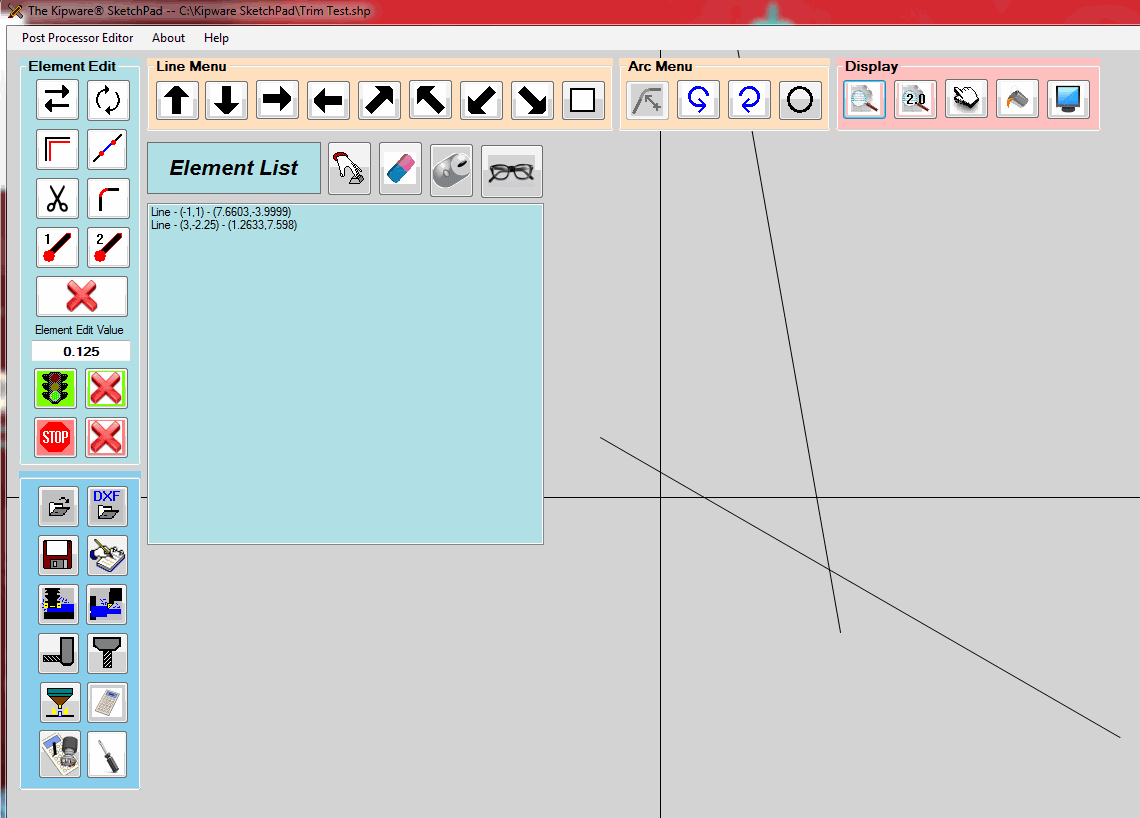Click the number 2 endpoint edit icon
This screenshot has width=1140, height=818.
point(108,247)
